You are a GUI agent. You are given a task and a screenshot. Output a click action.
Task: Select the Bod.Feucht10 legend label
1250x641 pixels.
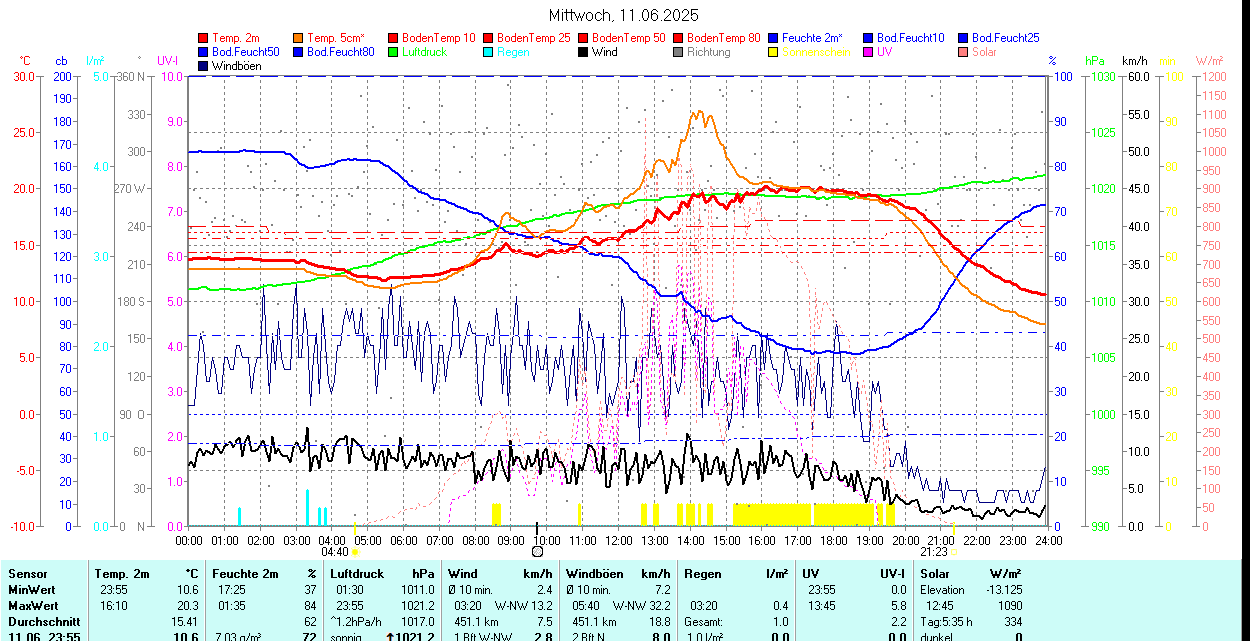[910, 38]
